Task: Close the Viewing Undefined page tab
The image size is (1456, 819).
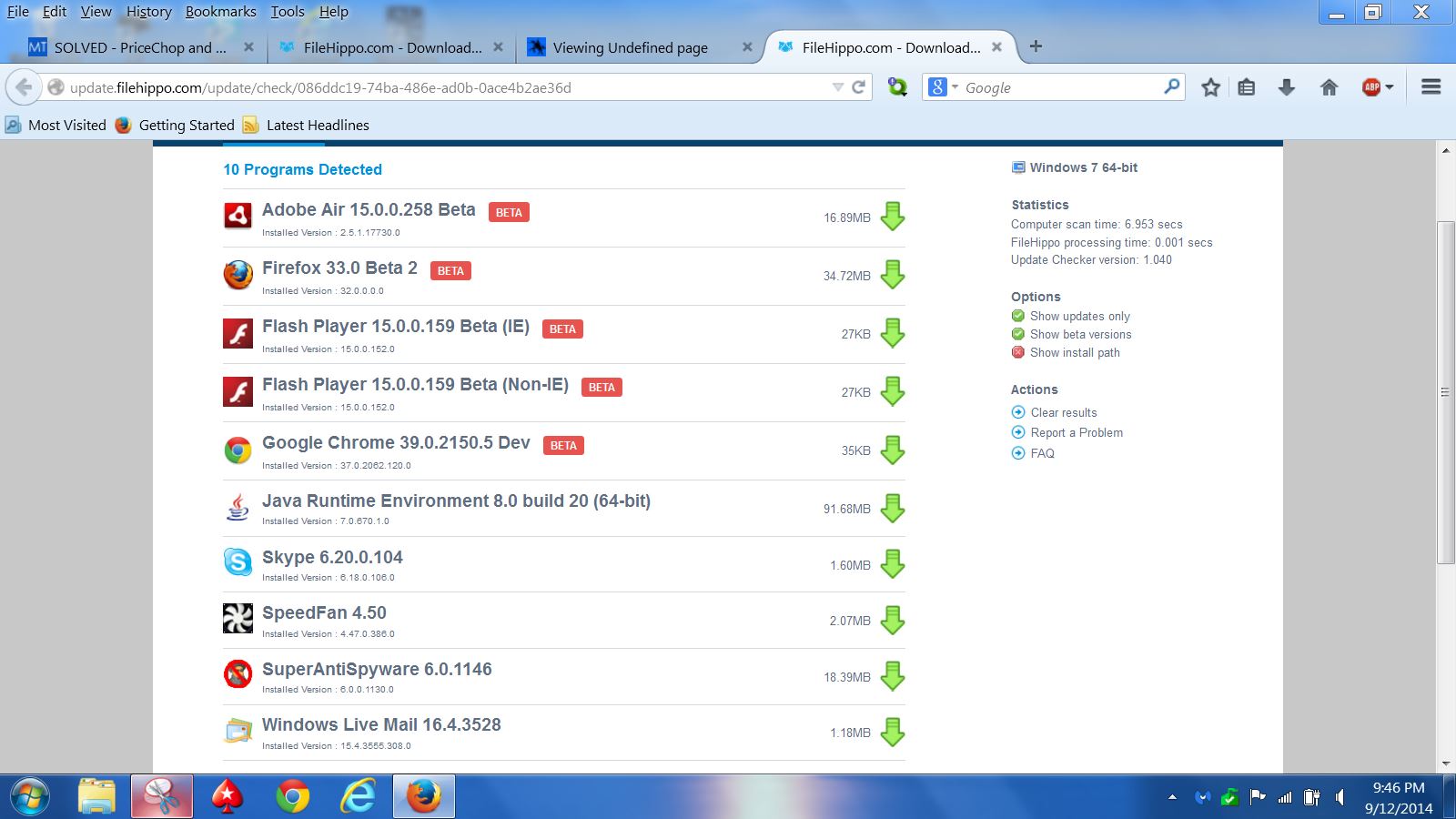Action: [x=747, y=47]
